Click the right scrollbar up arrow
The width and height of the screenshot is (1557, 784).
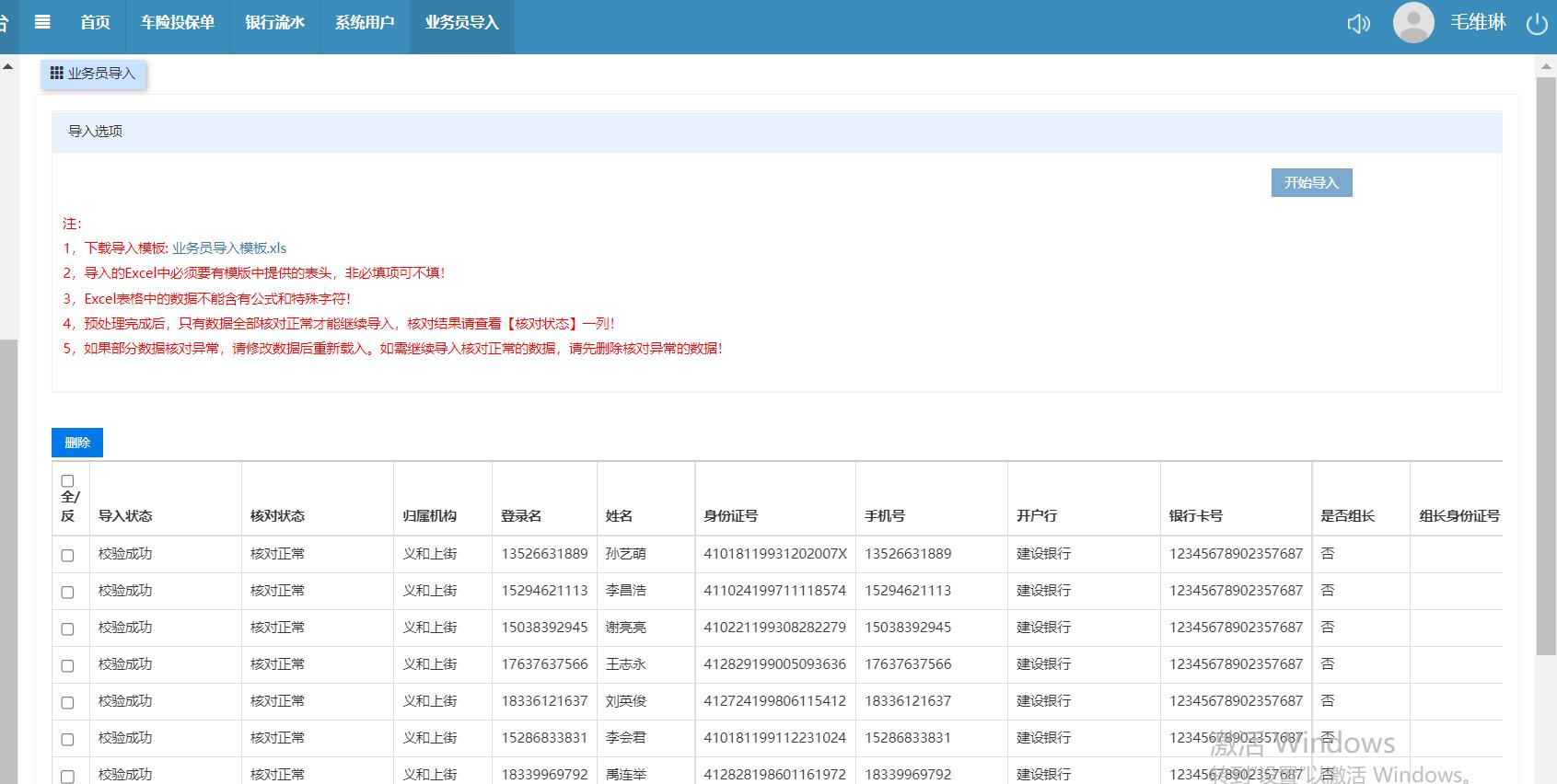point(1547,66)
